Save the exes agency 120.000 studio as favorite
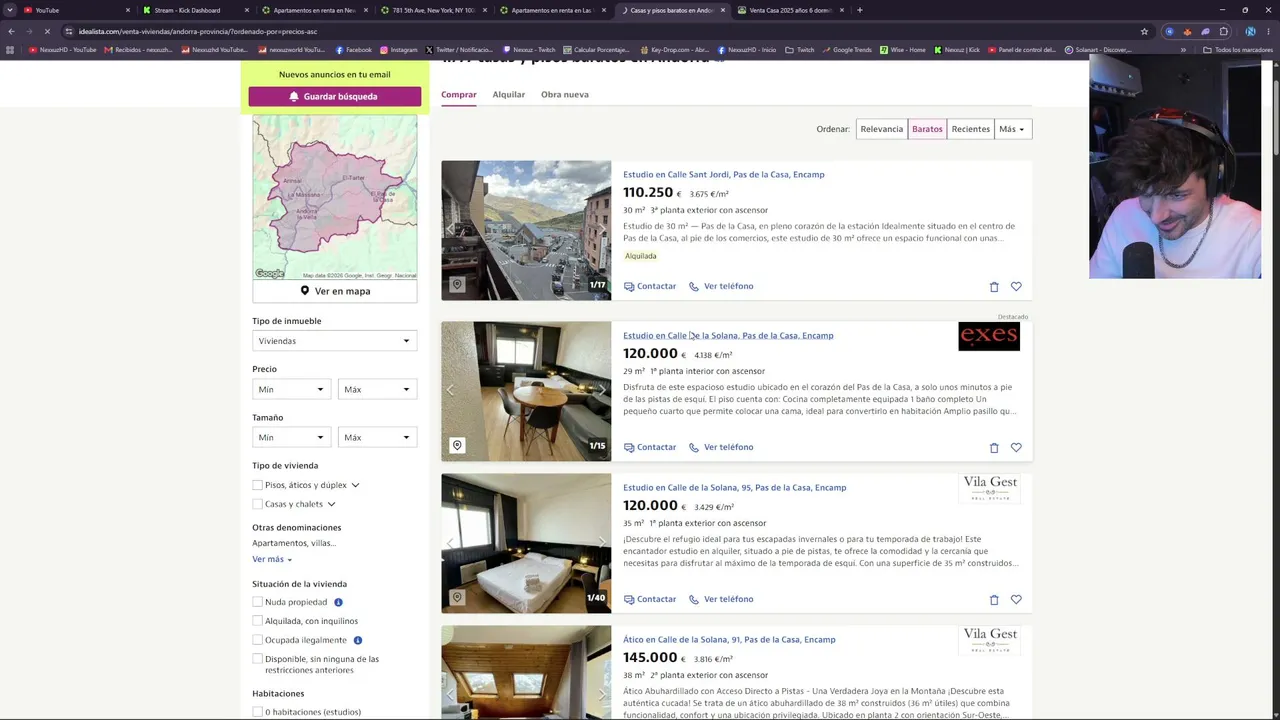The width and height of the screenshot is (1280, 720). 1016,448
